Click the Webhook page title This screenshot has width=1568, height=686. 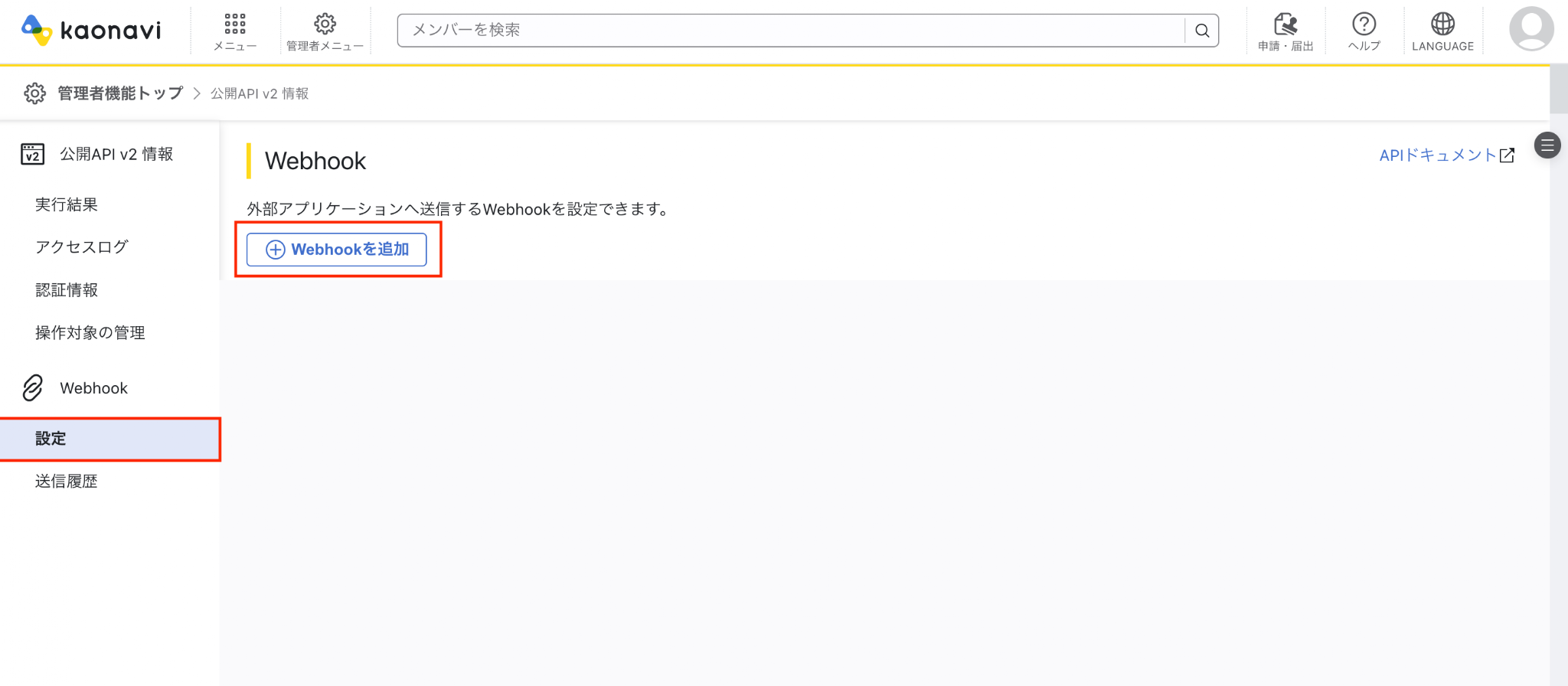click(x=315, y=161)
